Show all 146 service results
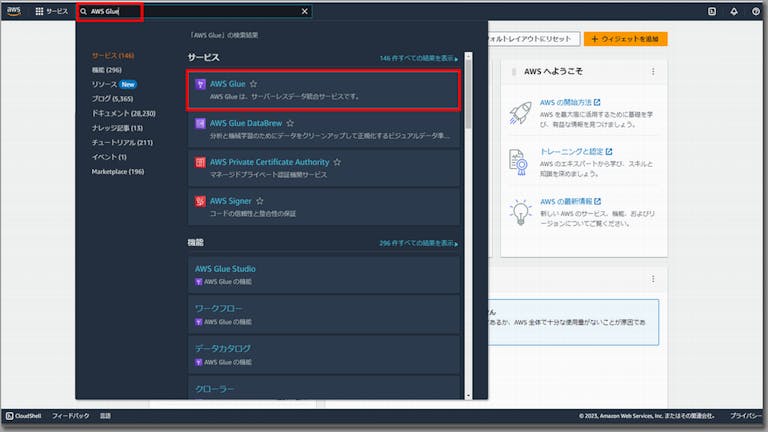Screen dimensions: 768x432 tap(419, 58)
